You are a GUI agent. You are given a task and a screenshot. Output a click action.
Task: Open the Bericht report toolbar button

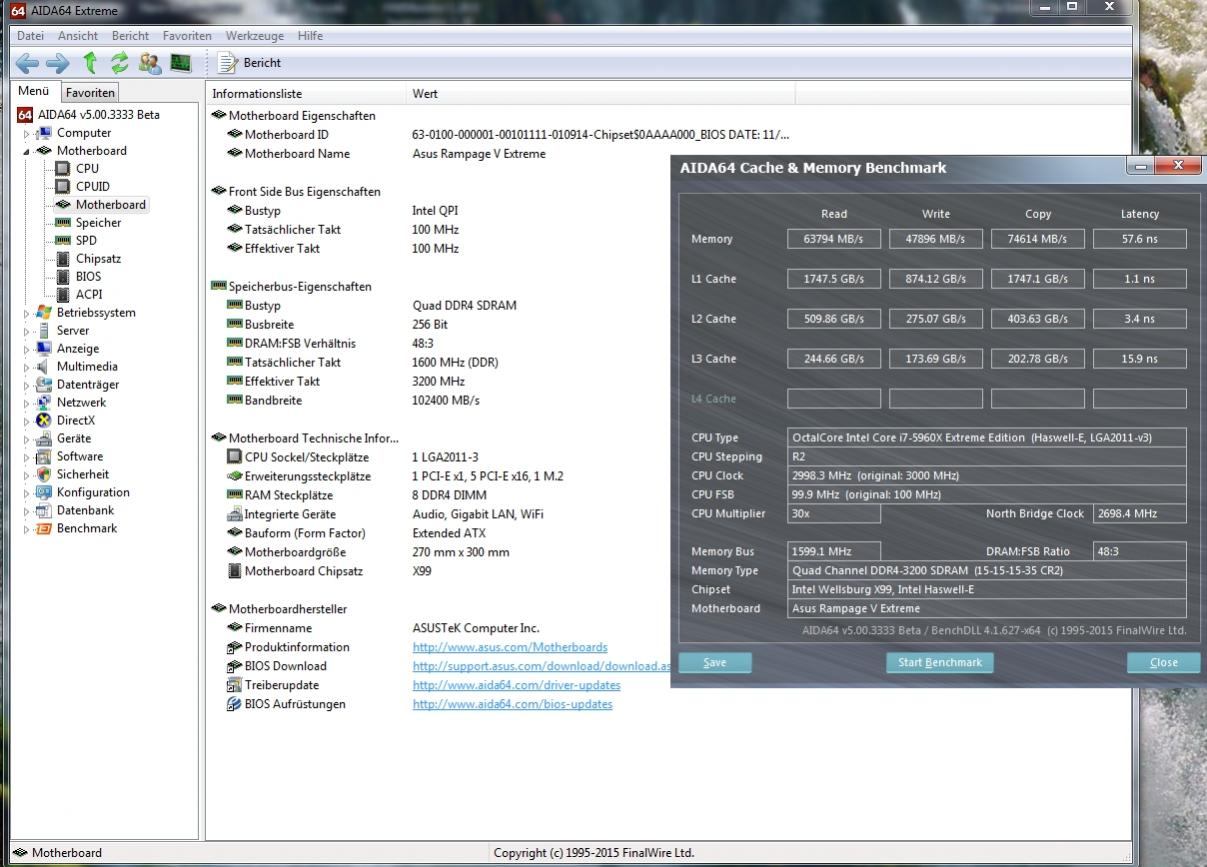click(250, 63)
